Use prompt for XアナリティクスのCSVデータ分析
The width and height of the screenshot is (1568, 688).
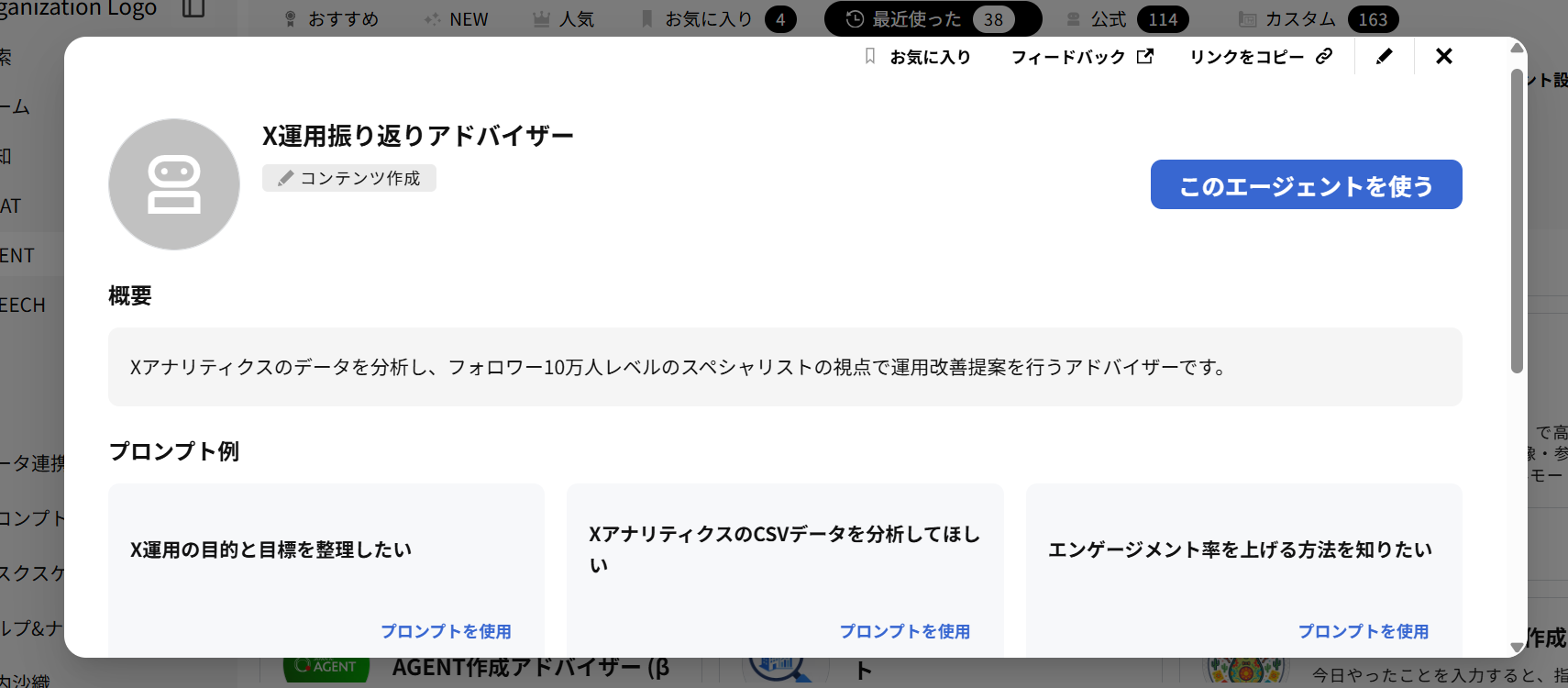point(904,631)
